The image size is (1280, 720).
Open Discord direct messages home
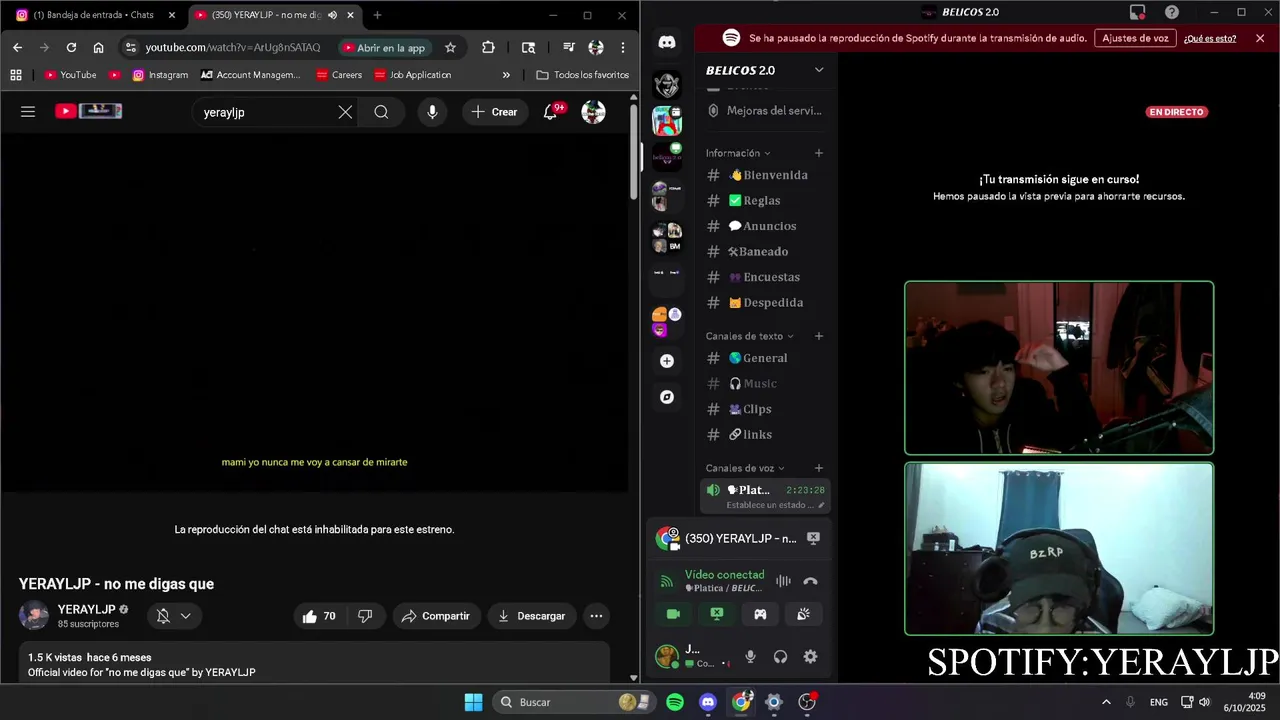pyautogui.click(x=667, y=43)
